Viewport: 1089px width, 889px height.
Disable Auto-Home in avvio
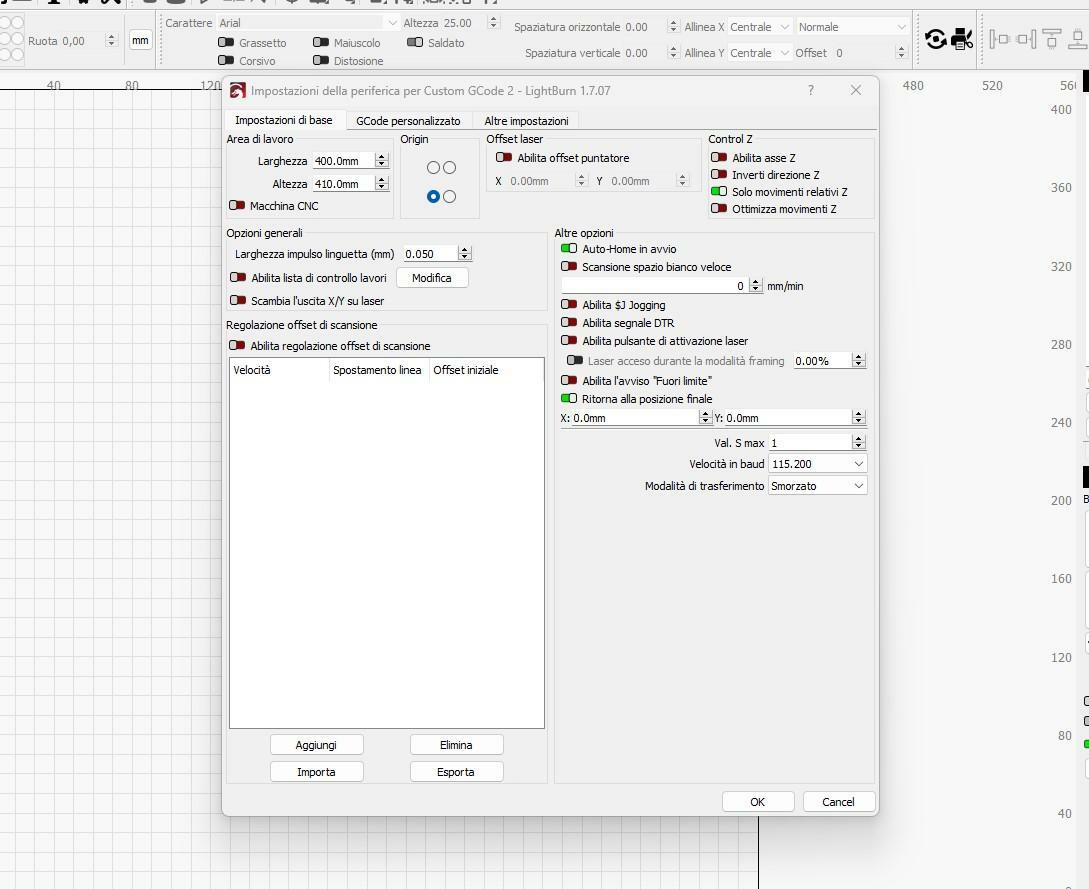(x=569, y=249)
